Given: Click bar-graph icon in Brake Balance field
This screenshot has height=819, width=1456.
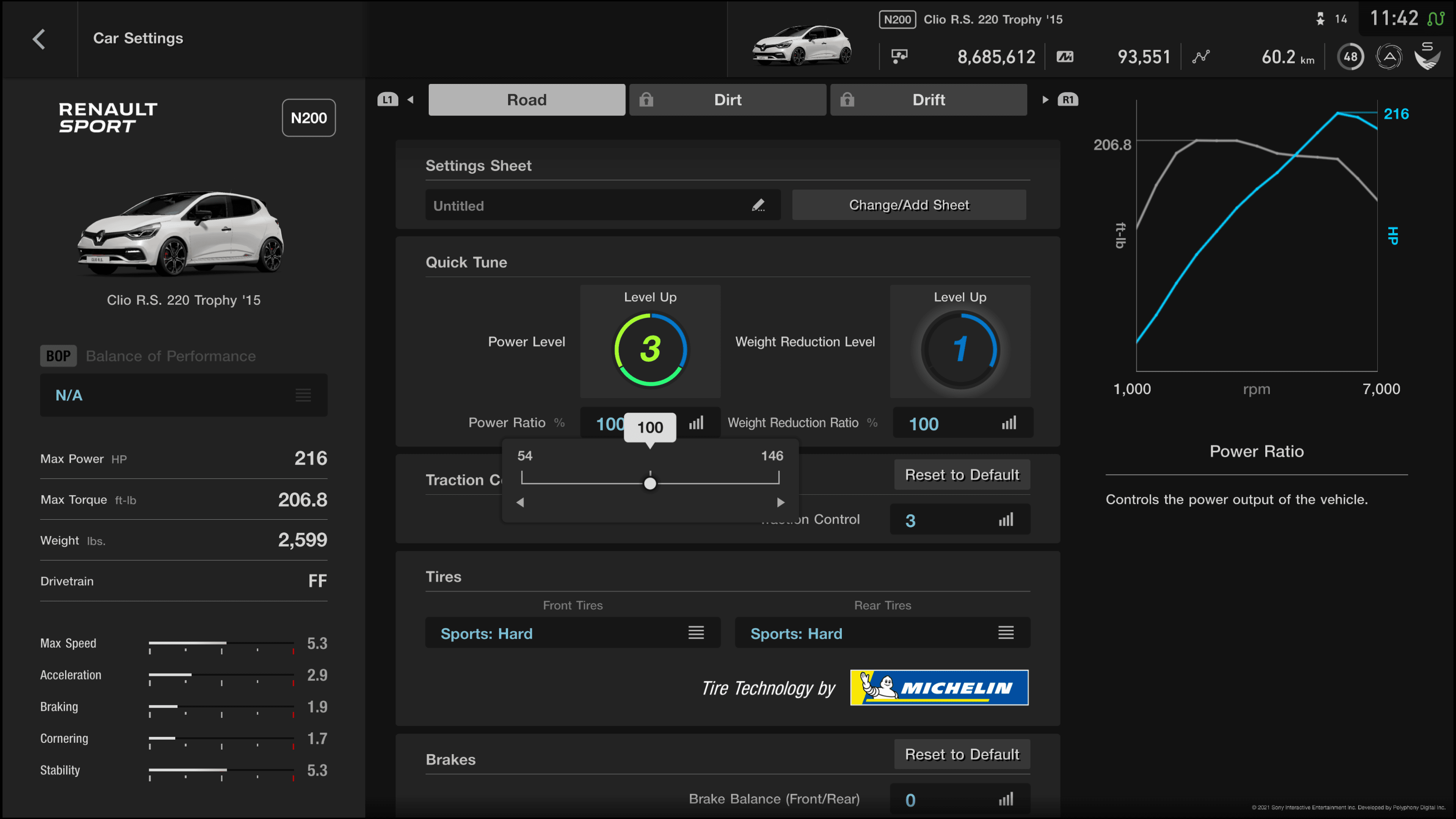Looking at the screenshot, I should coord(1006,799).
